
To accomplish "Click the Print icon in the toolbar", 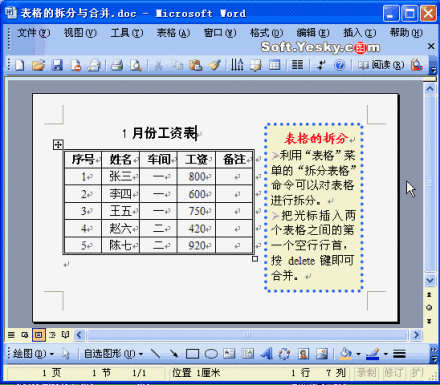I will click(x=117, y=65).
